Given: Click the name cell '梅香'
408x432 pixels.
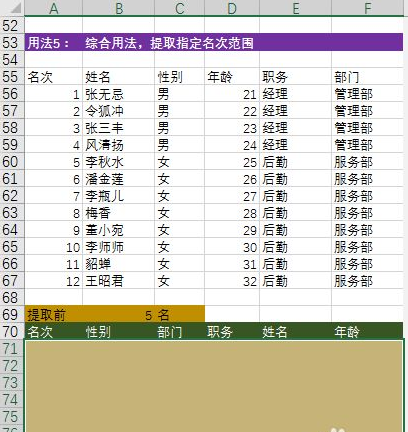Looking at the screenshot, I should tap(119, 212).
